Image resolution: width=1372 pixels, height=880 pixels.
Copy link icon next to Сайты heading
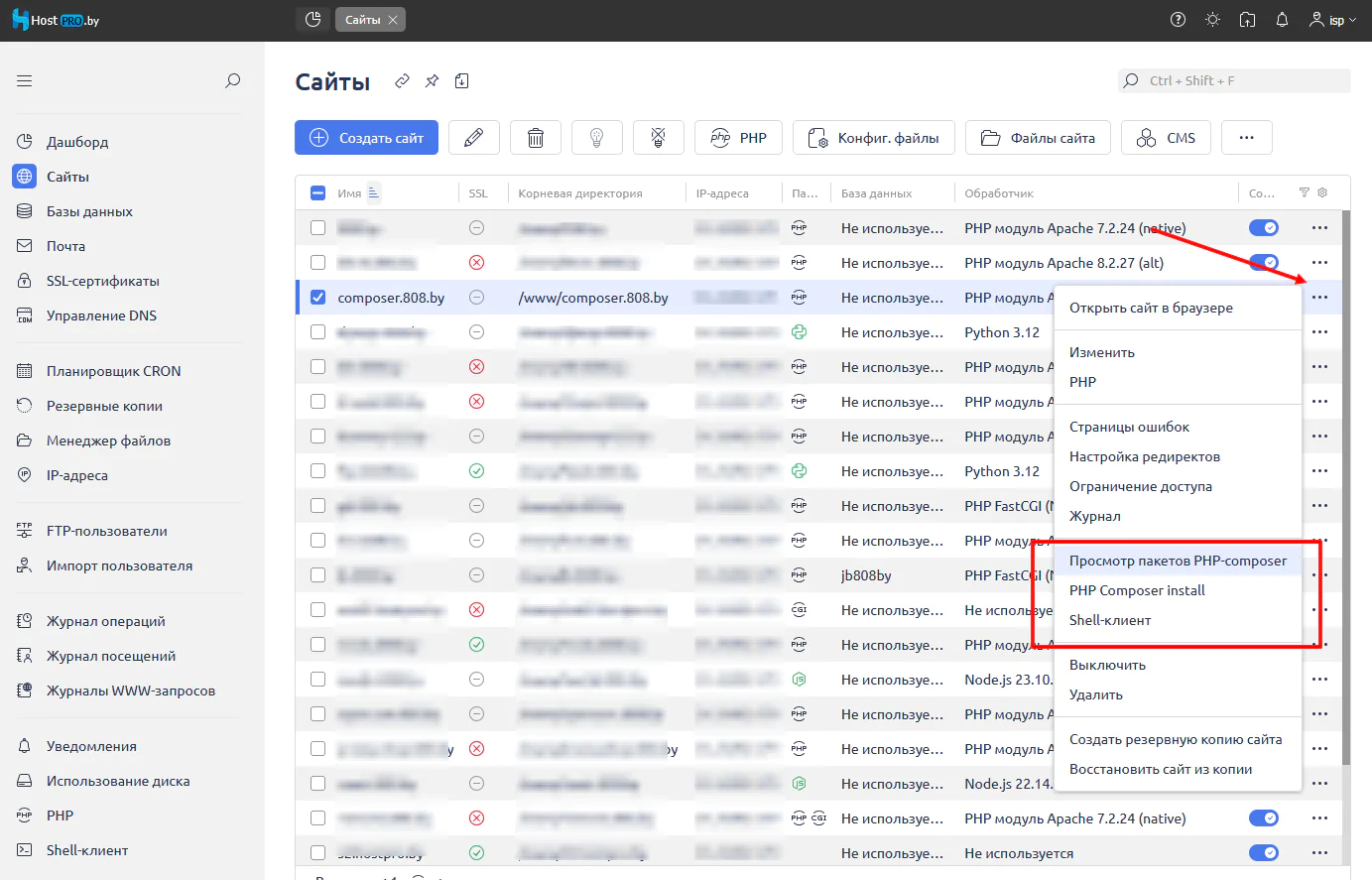click(402, 81)
